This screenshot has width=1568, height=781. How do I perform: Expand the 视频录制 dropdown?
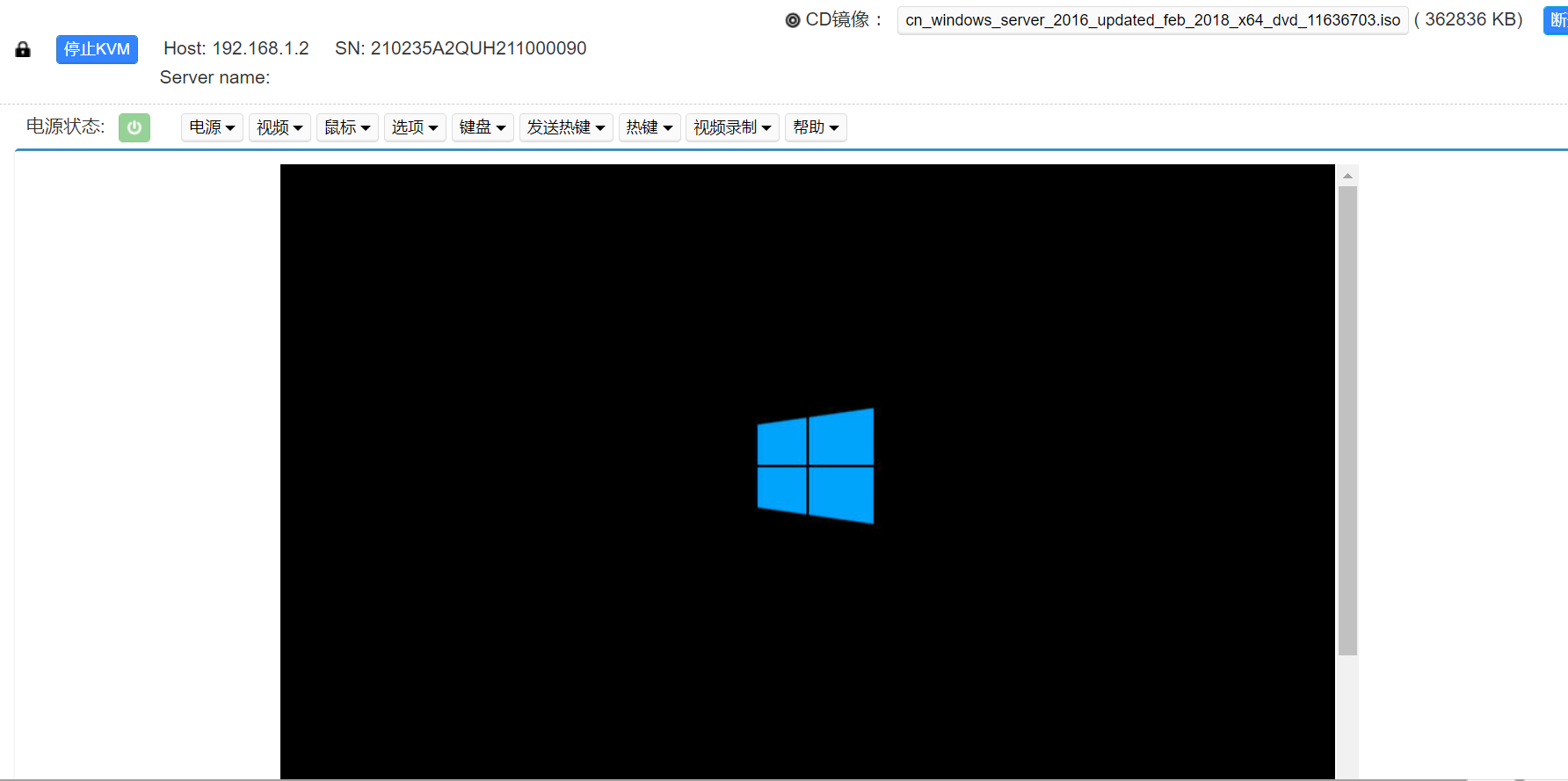(x=732, y=127)
